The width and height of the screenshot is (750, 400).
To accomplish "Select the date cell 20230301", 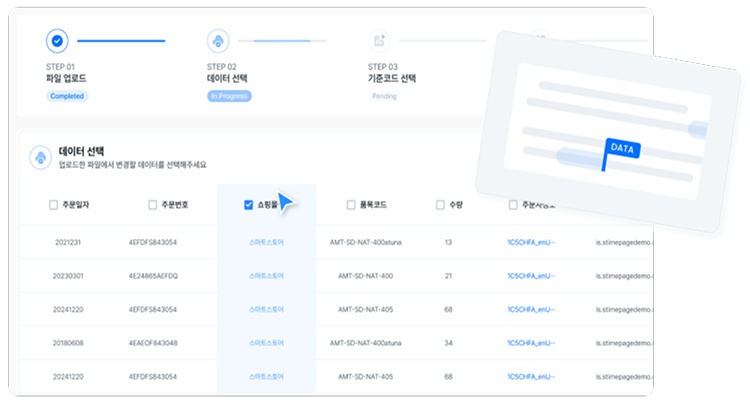I will click(68, 276).
